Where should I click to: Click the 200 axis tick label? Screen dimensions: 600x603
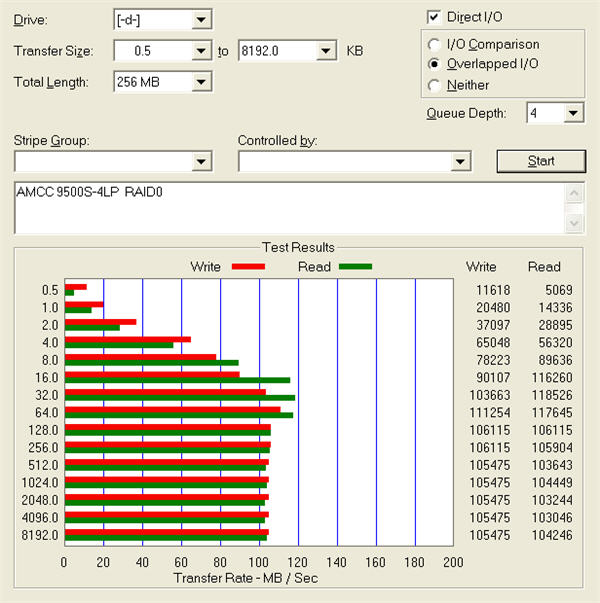coord(453,562)
